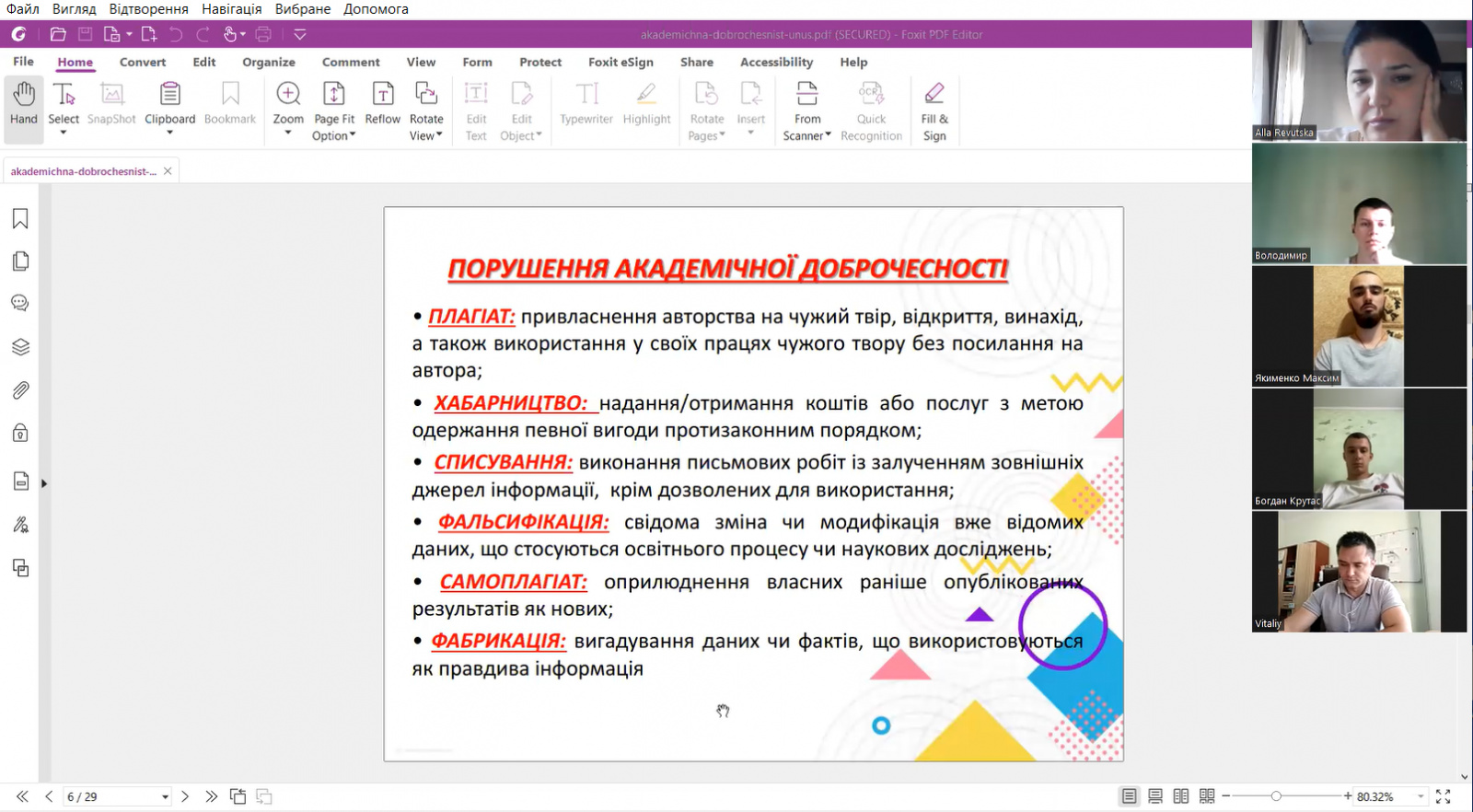Viewport: 1473px width, 812px height.
Task: Click the Undo arrow
Action: (176, 34)
